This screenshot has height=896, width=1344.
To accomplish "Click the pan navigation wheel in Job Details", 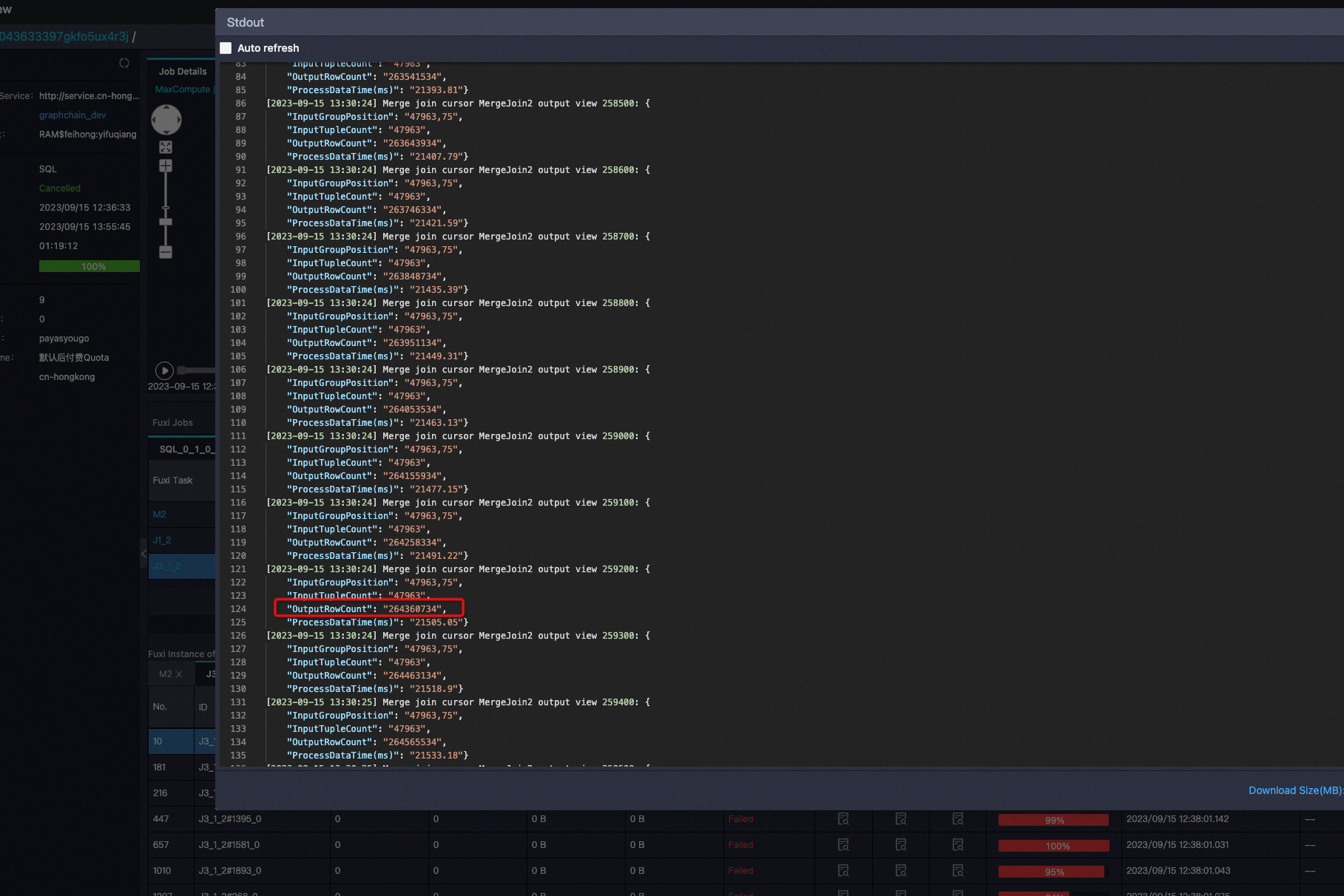I will [x=166, y=120].
